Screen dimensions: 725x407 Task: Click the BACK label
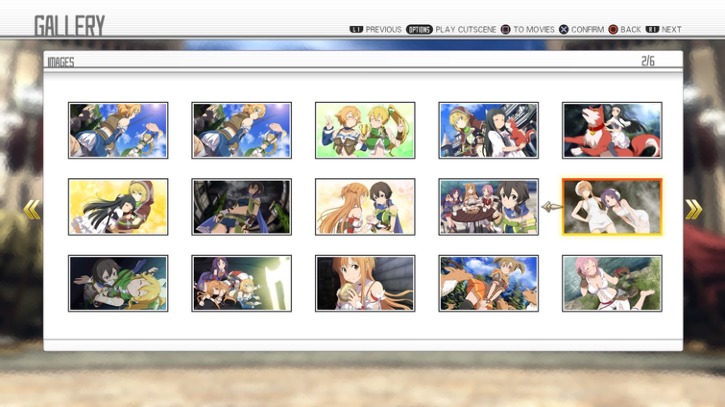point(631,30)
